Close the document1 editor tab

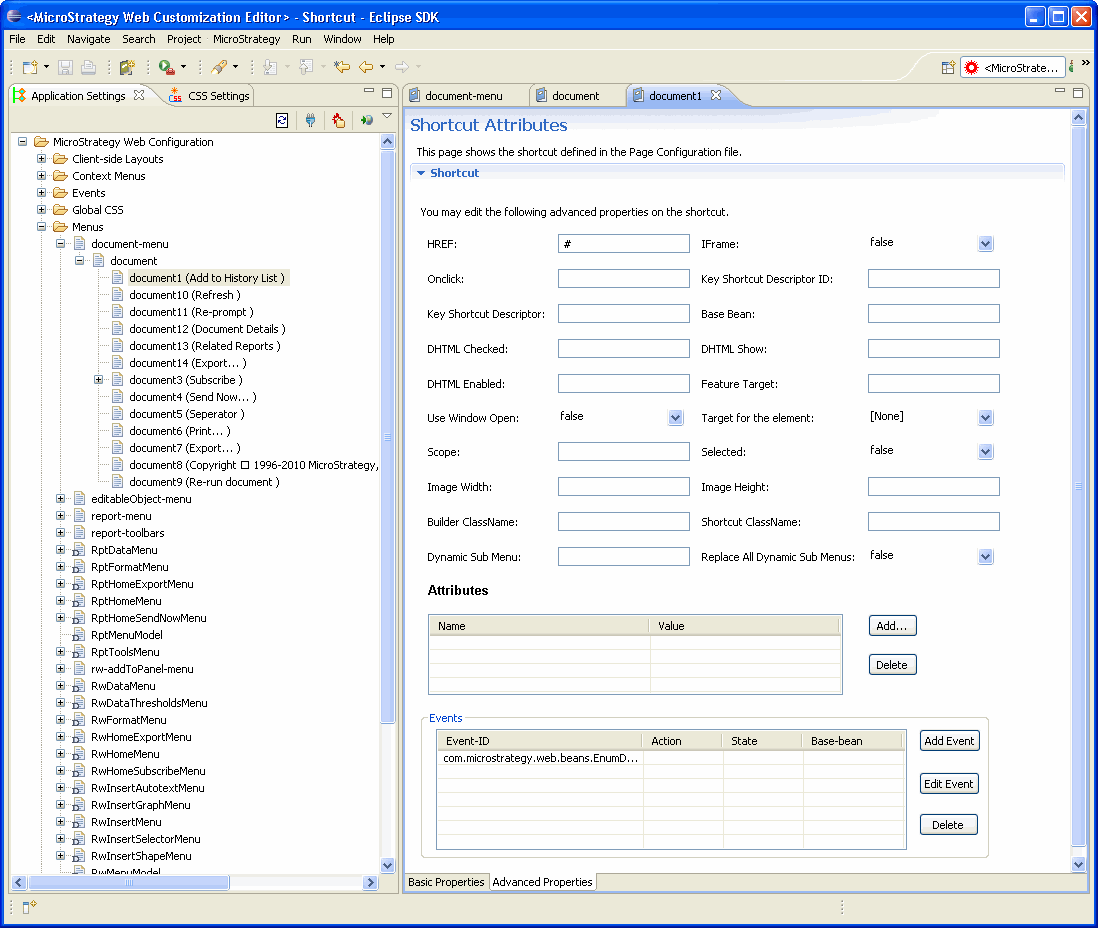(716, 95)
